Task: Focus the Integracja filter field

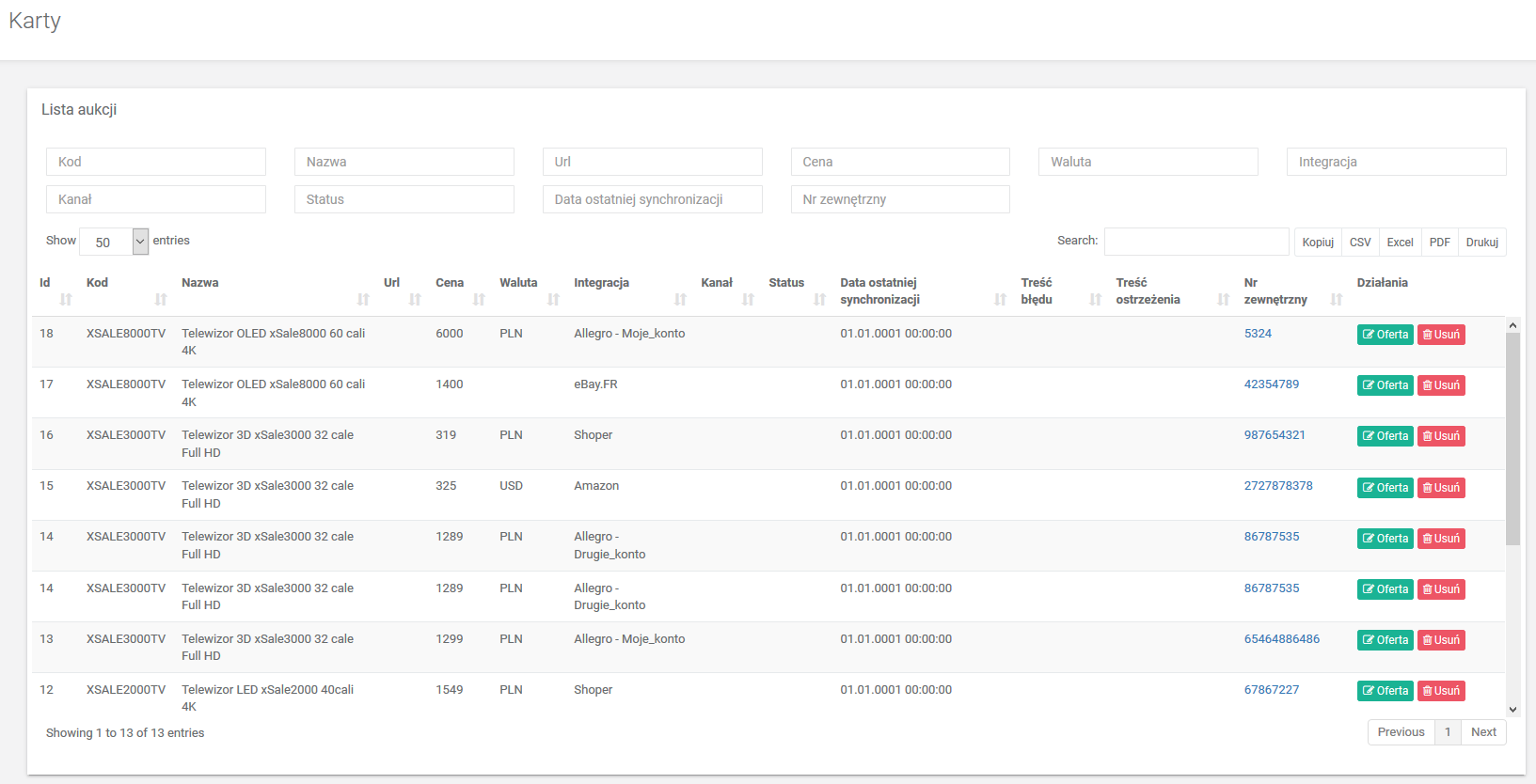Action: pos(1396,162)
